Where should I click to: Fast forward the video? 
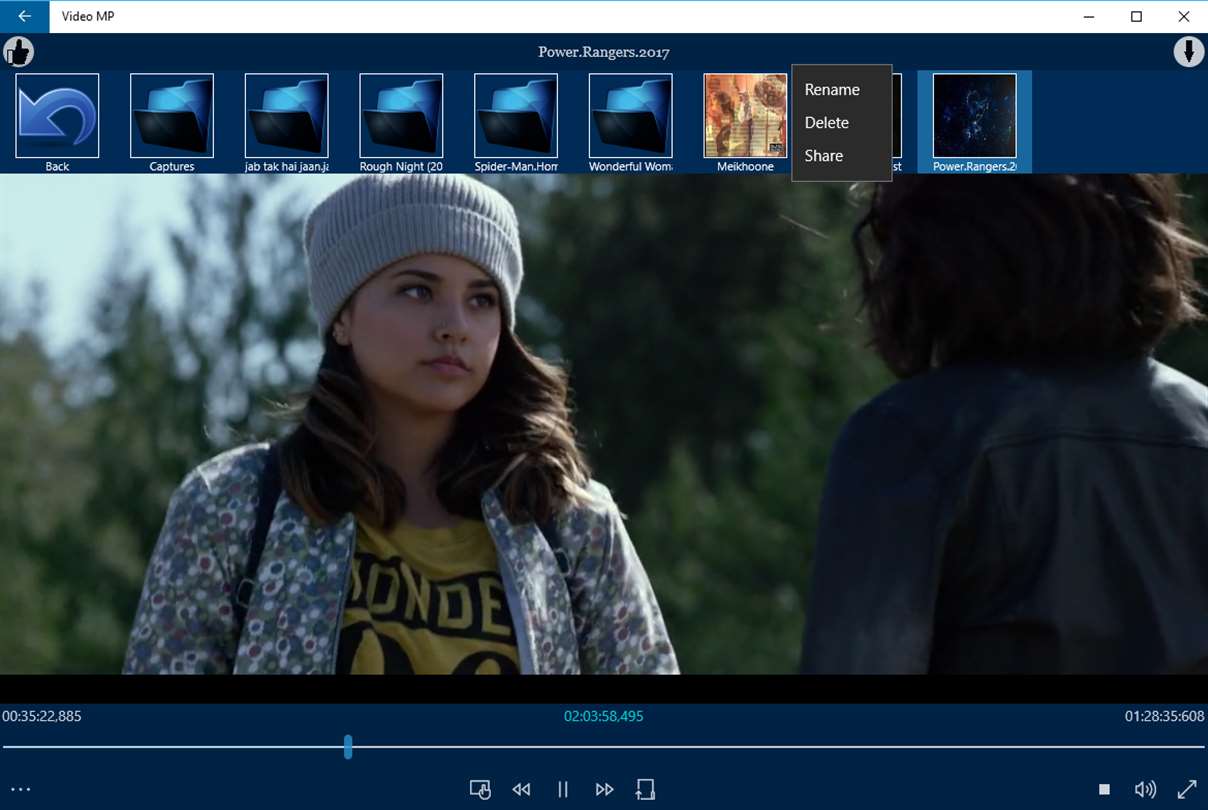point(604,789)
